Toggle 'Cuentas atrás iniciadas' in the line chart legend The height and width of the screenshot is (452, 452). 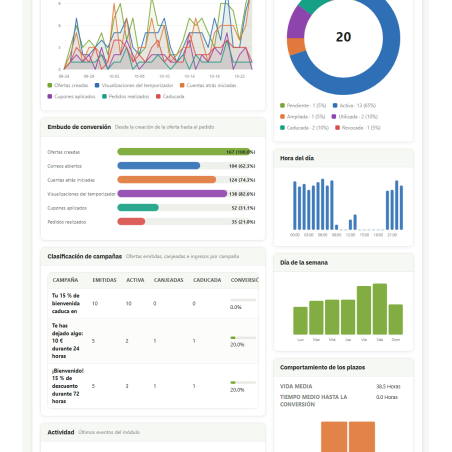[208, 85]
